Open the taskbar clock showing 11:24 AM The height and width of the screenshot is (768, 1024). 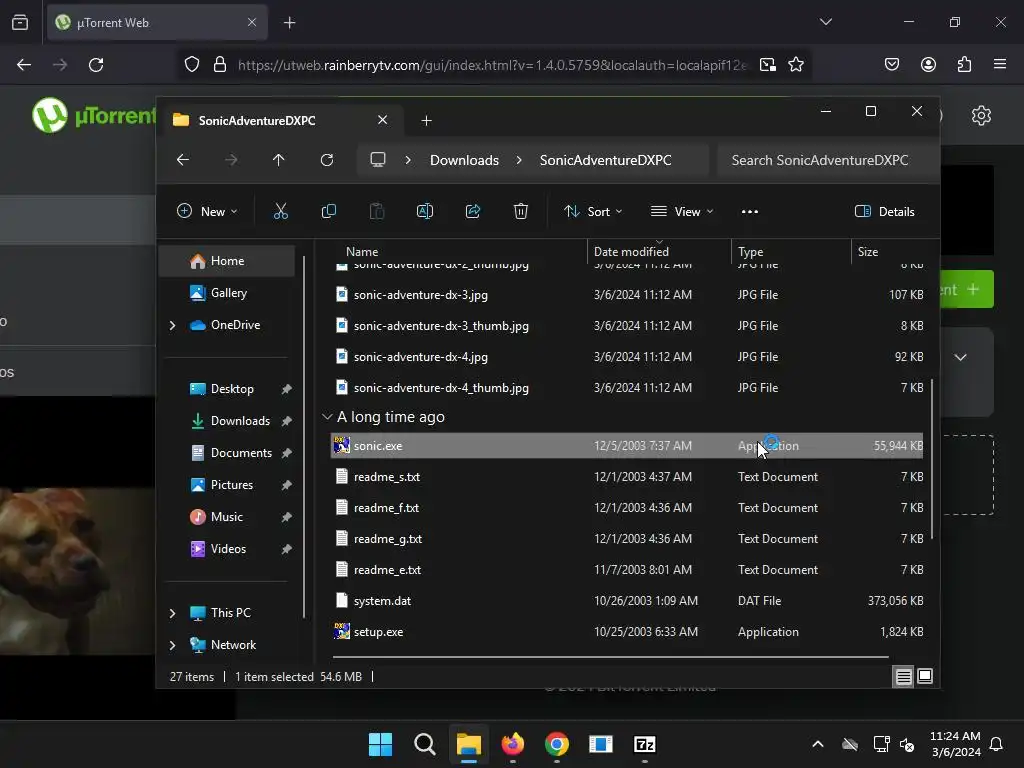[x=955, y=744]
